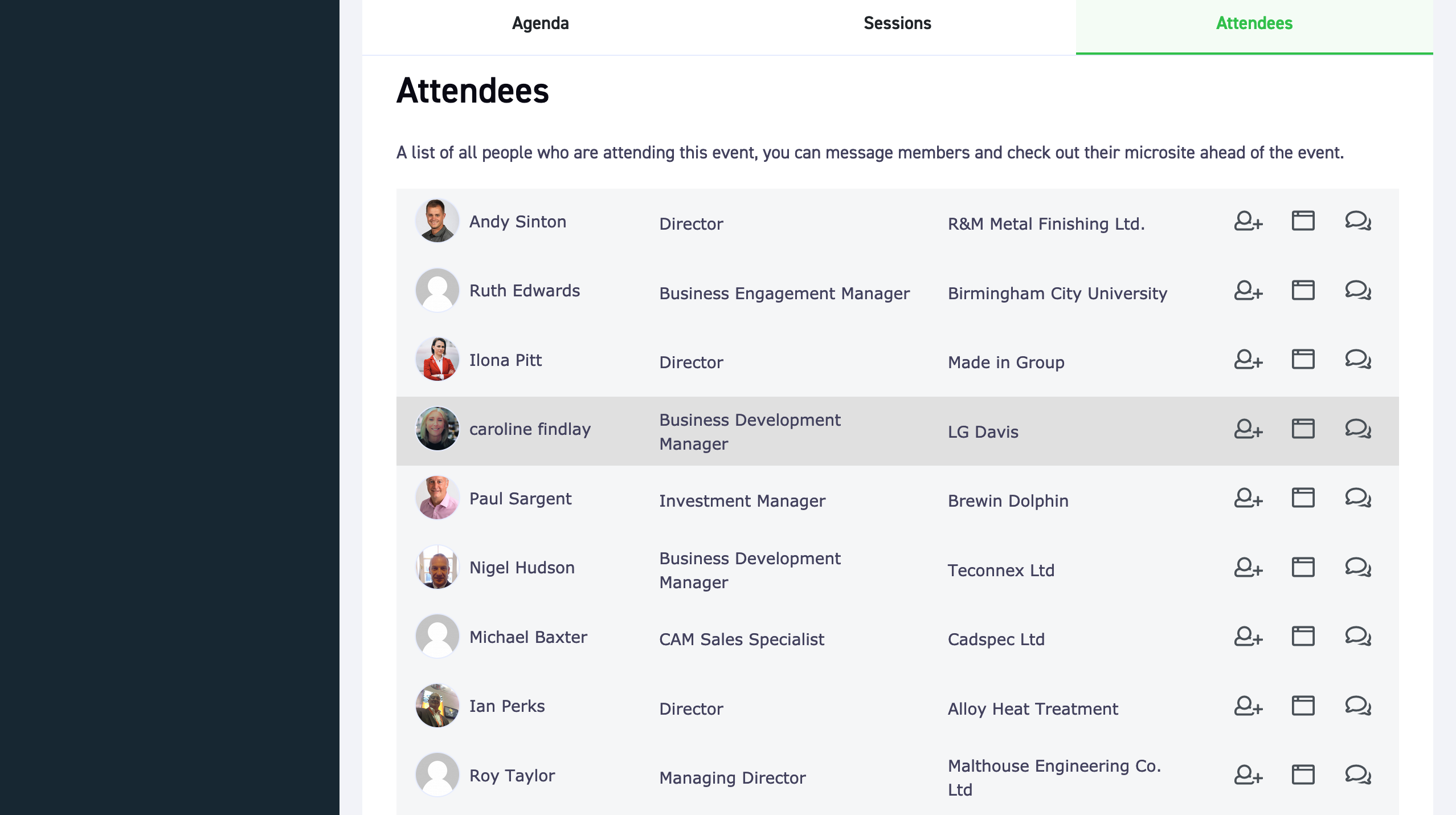Add Roy Taylor as a connection
This screenshot has width=1456, height=815.
(x=1248, y=775)
